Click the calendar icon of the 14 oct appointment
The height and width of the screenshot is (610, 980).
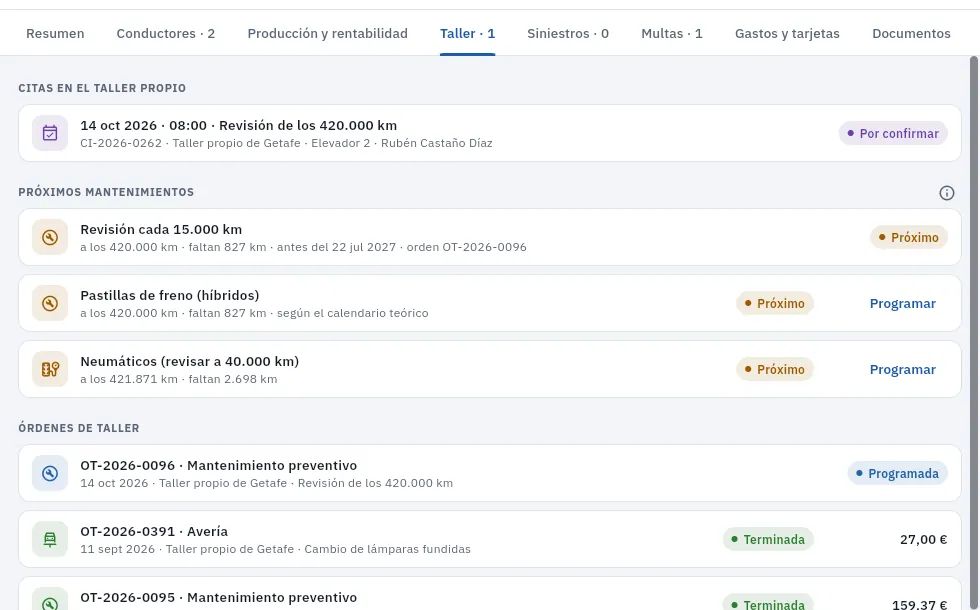pos(50,133)
